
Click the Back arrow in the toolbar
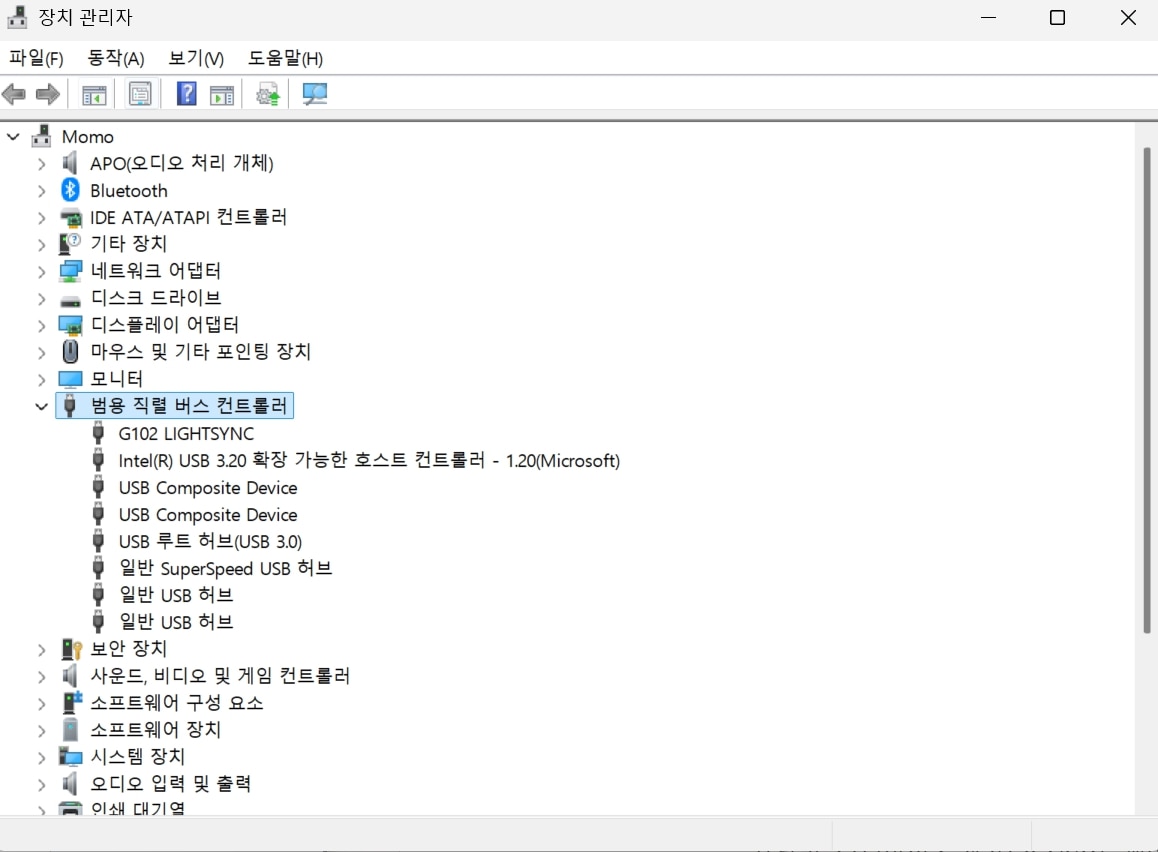tap(14, 95)
